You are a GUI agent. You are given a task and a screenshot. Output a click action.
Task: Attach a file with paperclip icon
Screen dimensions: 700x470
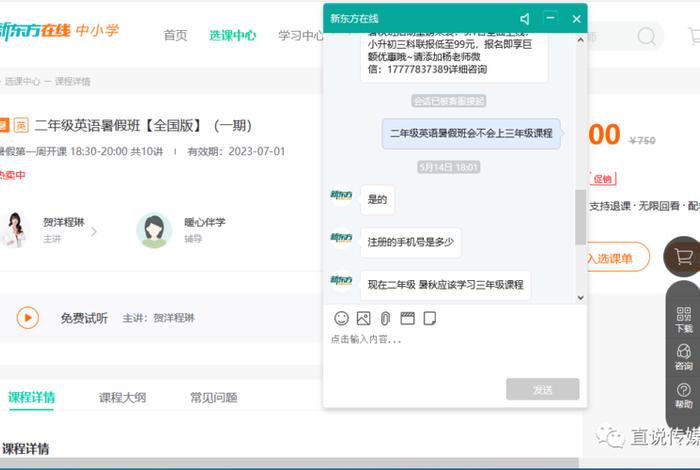(x=385, y=318)
